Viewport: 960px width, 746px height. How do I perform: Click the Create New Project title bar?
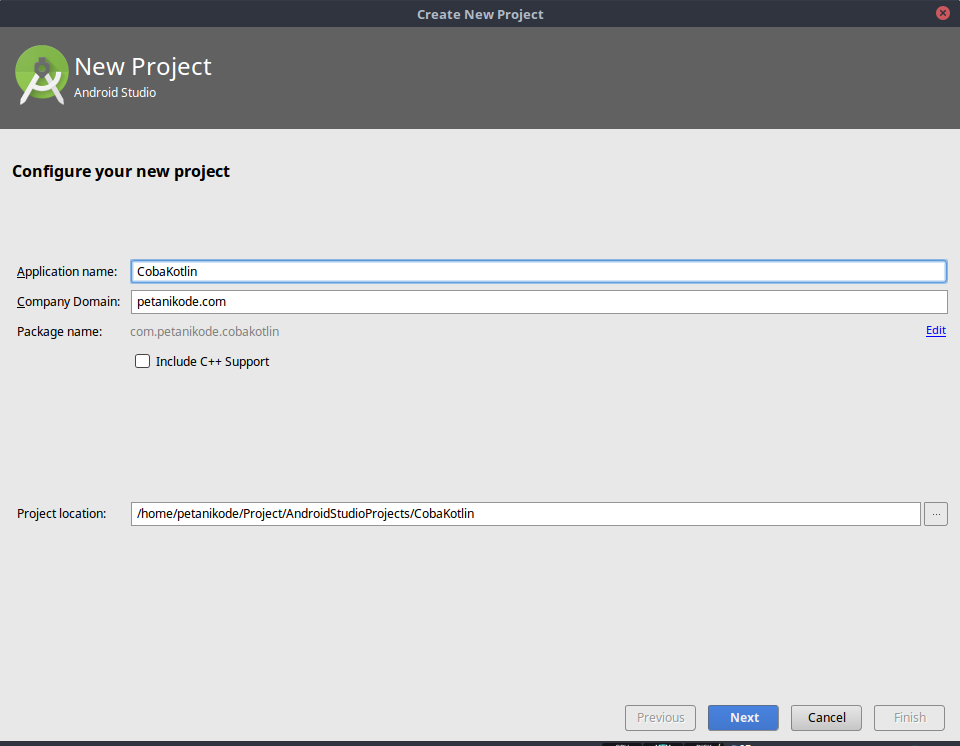480,13
